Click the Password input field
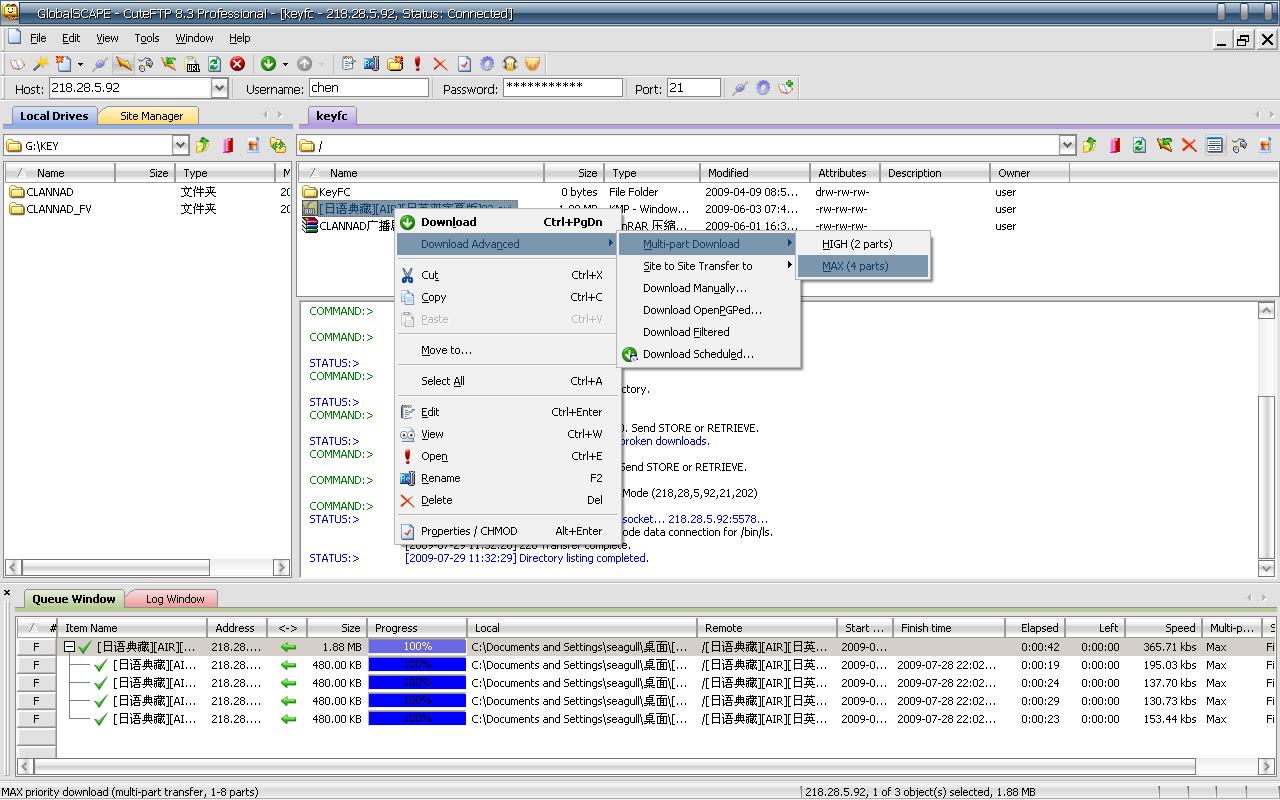The height and width of the screenshot is (800, 1280). (562, 88)
